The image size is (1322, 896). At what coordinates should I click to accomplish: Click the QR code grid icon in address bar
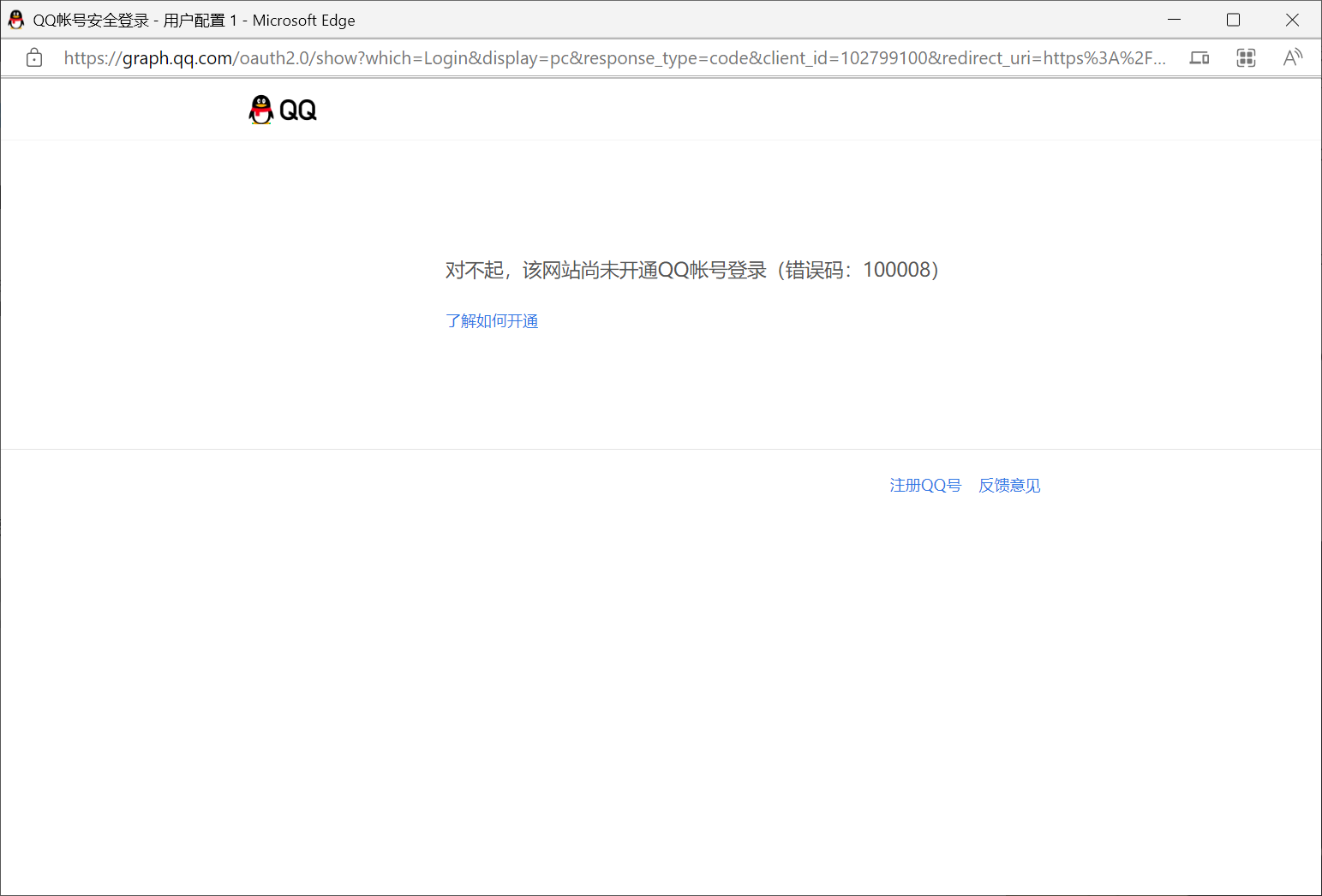(1247, 58)
